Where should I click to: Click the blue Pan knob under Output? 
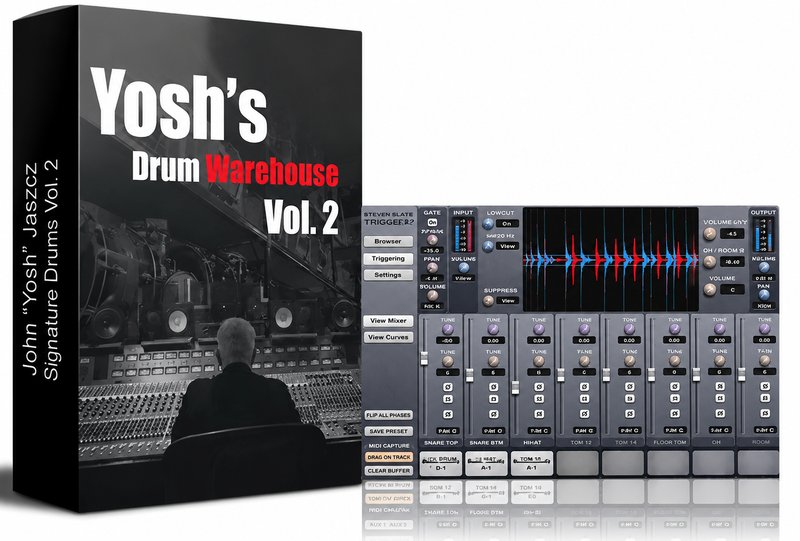click(764, 295)
